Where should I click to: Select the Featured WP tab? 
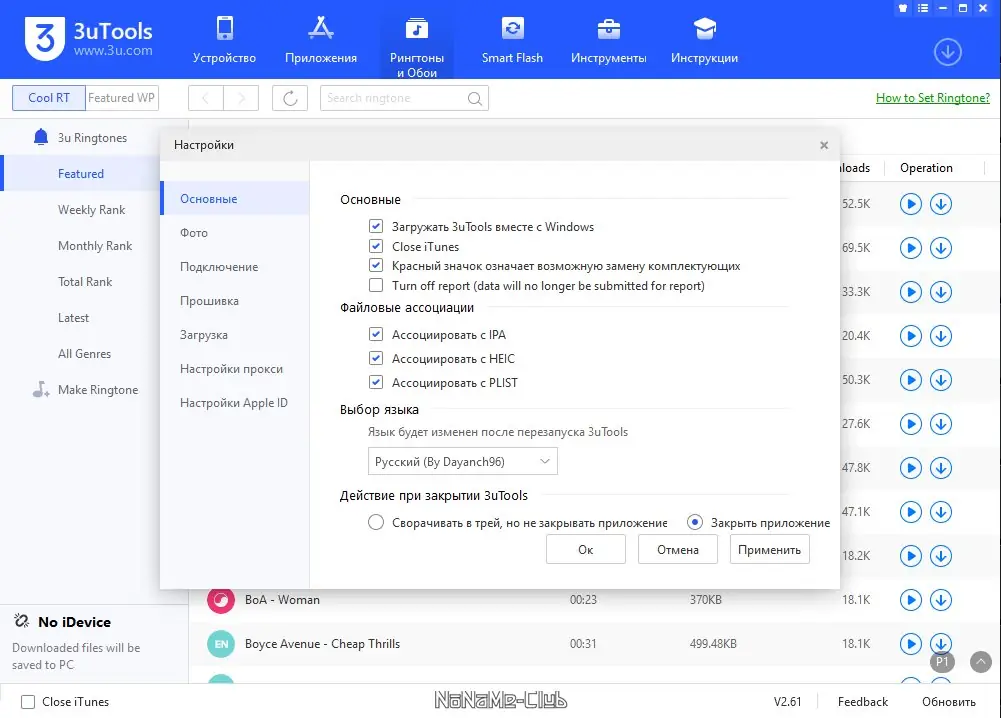[x=121, y=98]
